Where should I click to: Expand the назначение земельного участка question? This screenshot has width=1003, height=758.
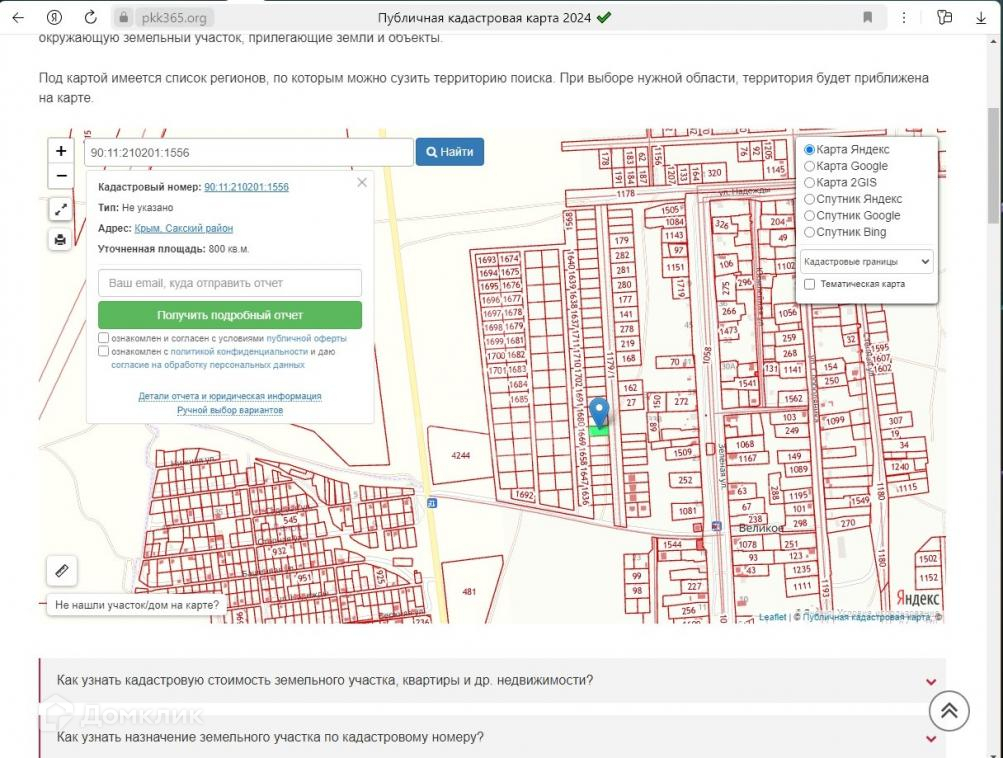[x=491, y=738]
